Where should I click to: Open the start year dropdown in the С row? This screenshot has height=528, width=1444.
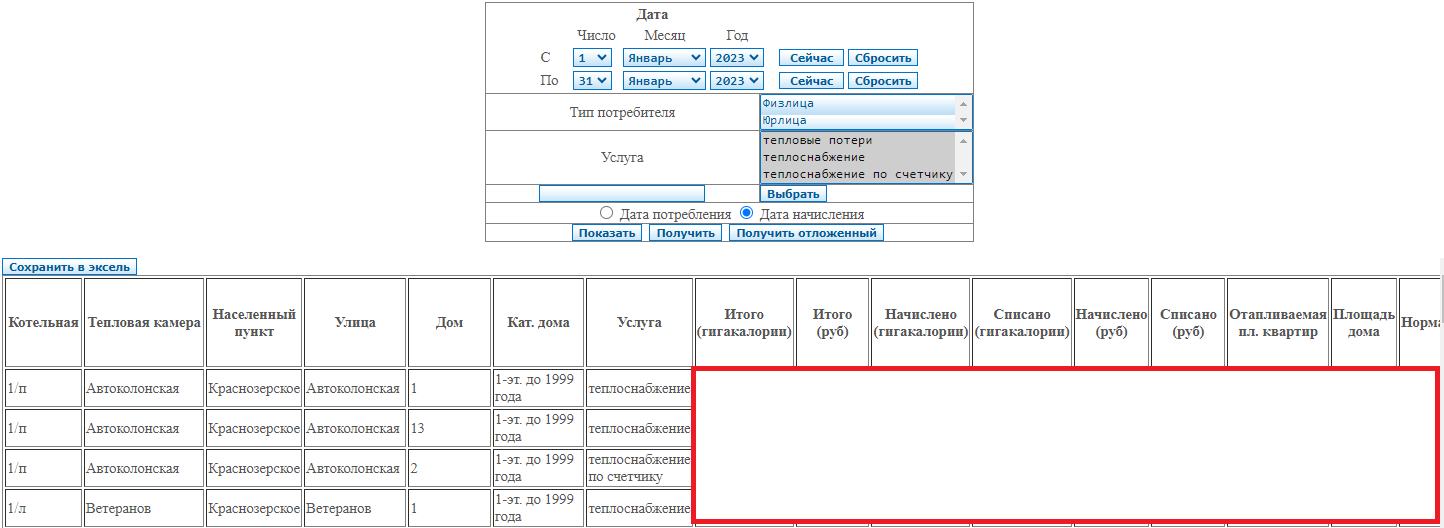(x=737, y=58)
